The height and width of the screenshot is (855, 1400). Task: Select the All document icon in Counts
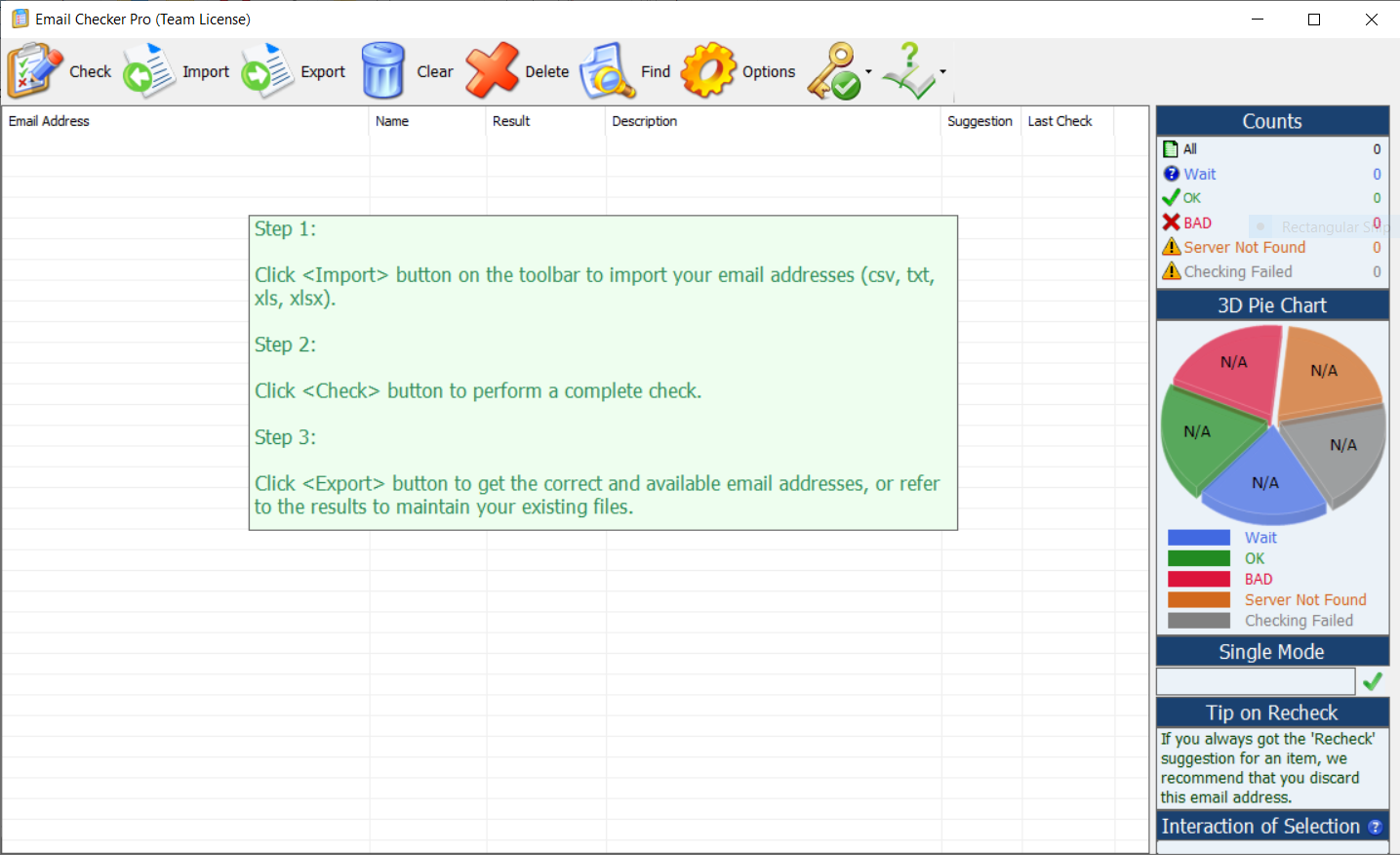point(1171,148)
